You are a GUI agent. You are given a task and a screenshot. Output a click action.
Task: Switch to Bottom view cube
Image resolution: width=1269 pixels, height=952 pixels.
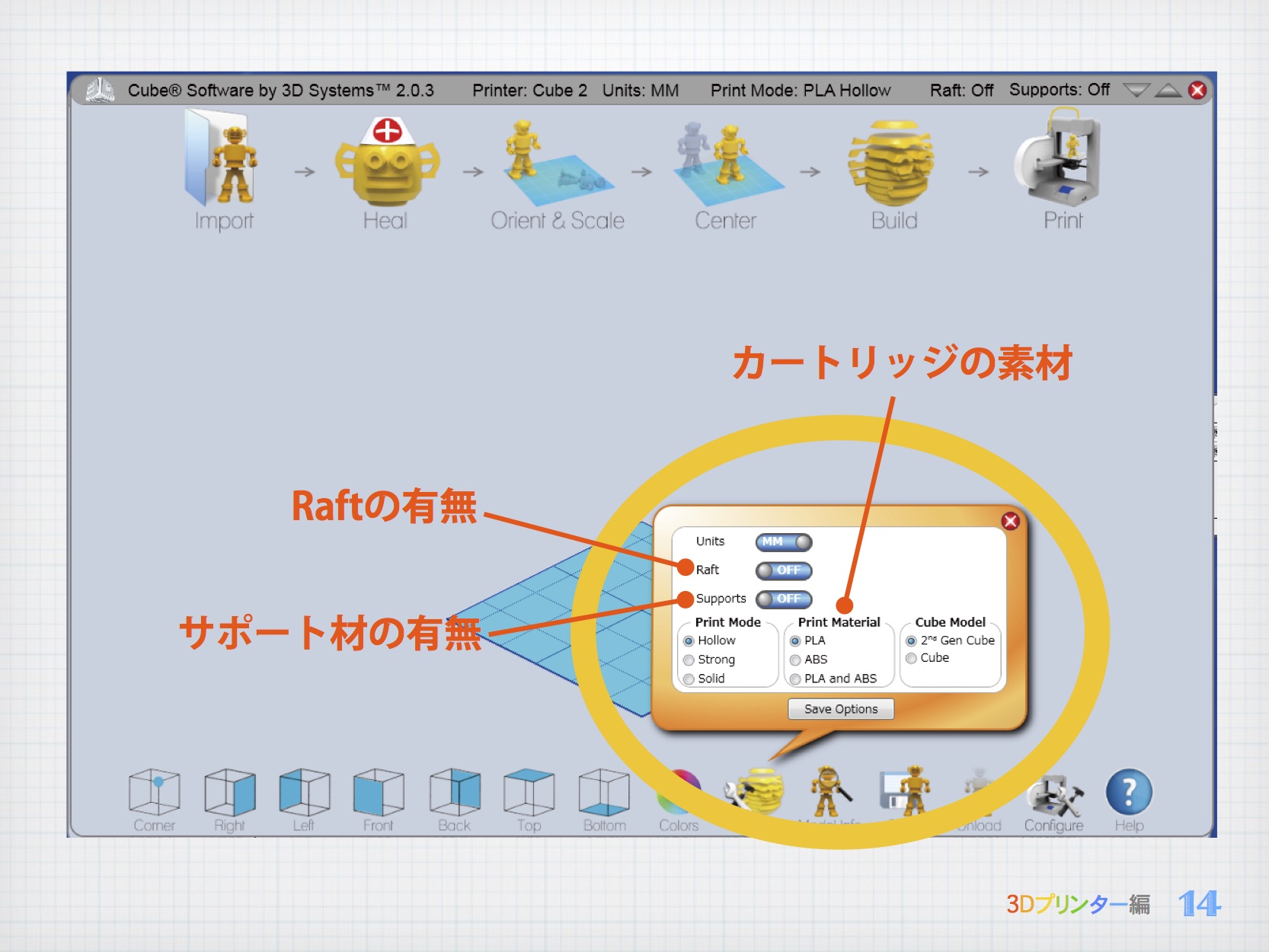[604, 792]
